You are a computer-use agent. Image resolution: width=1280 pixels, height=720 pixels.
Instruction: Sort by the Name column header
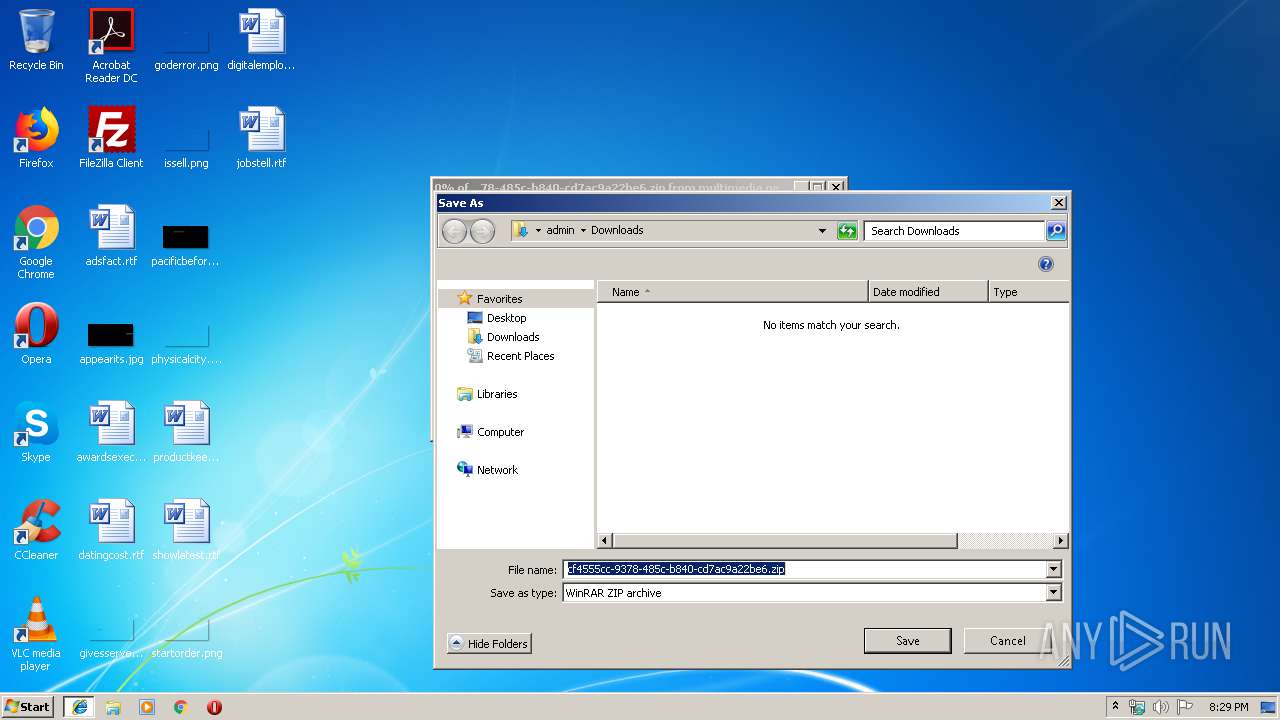click(x=732, y=292)
